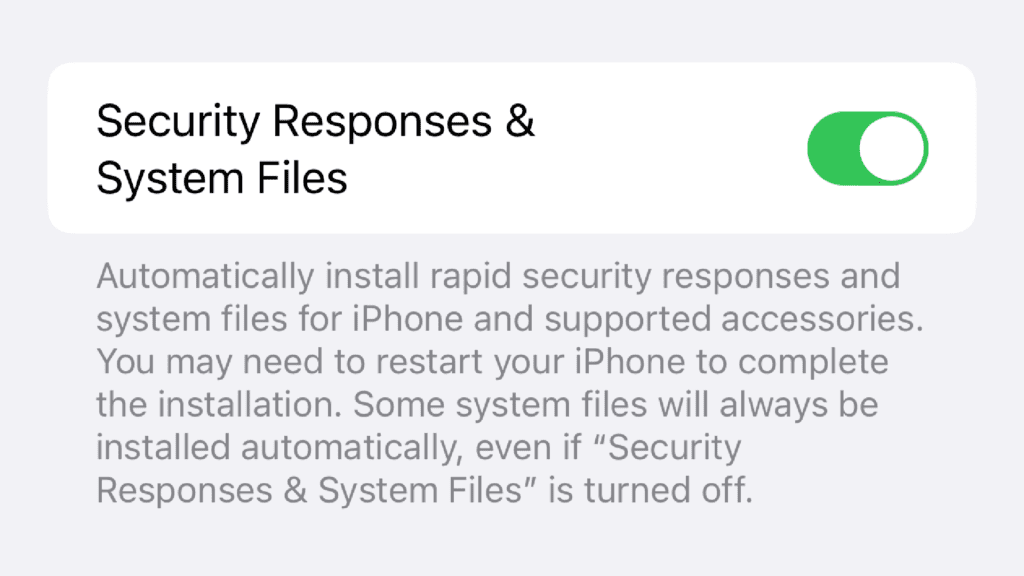Click the word 'complete' in the description

[x=813, y=362]
